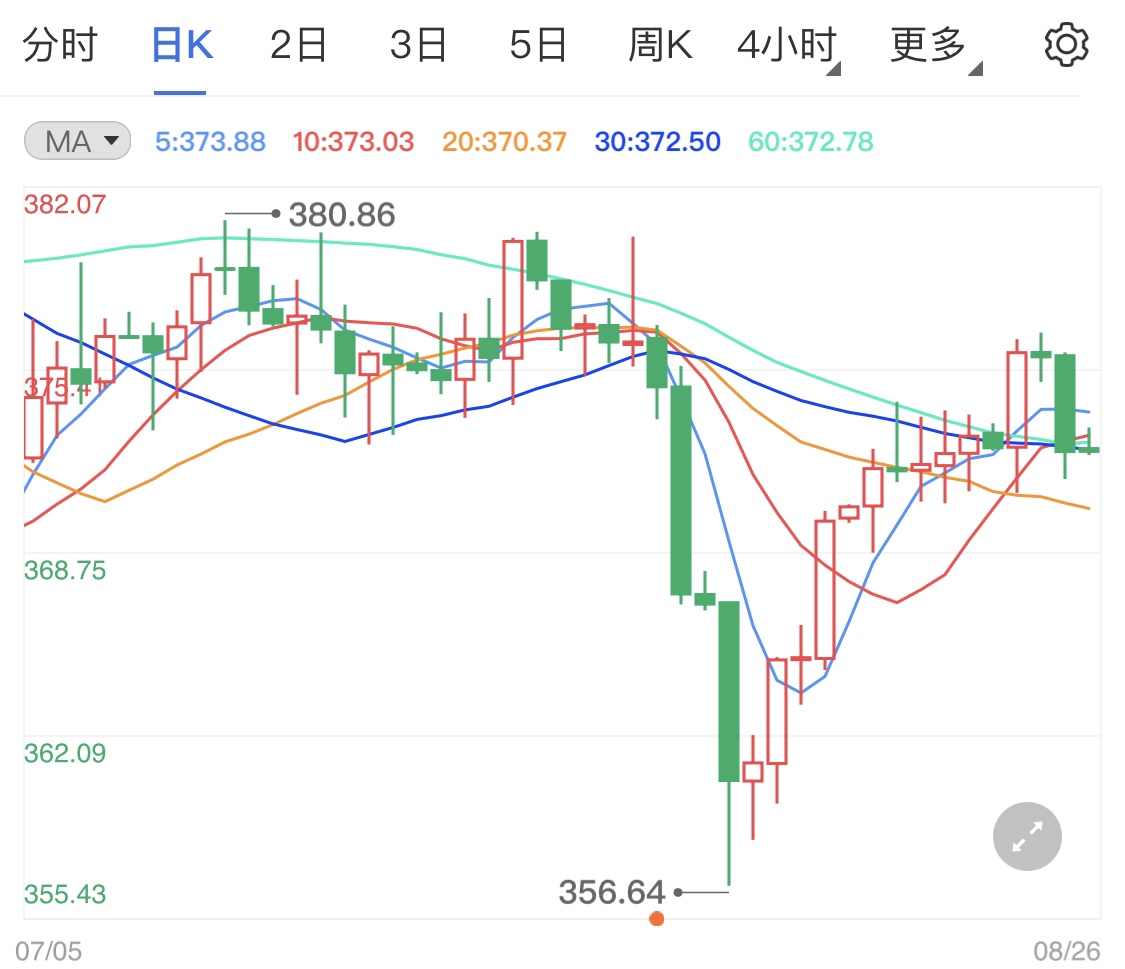The width and height of the screenshot is (1125, 969).
Task: Click the MA5 value 5:373.88
Action: click(210, 142)
